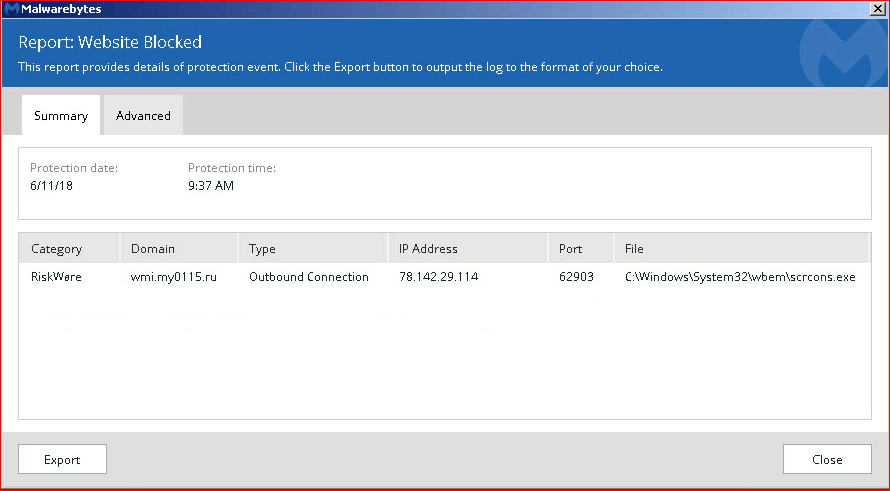The height and width of the screenshot is (491, 890).
Task: Click the IP Address column header
Action: click(x=468, y=249)
